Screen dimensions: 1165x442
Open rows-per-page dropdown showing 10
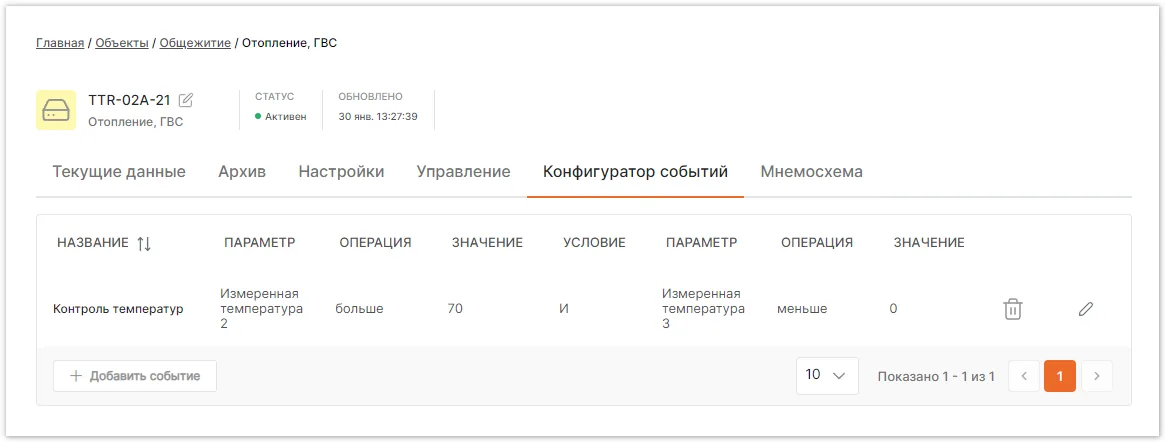pyautogui.click(x=827, y=375)
